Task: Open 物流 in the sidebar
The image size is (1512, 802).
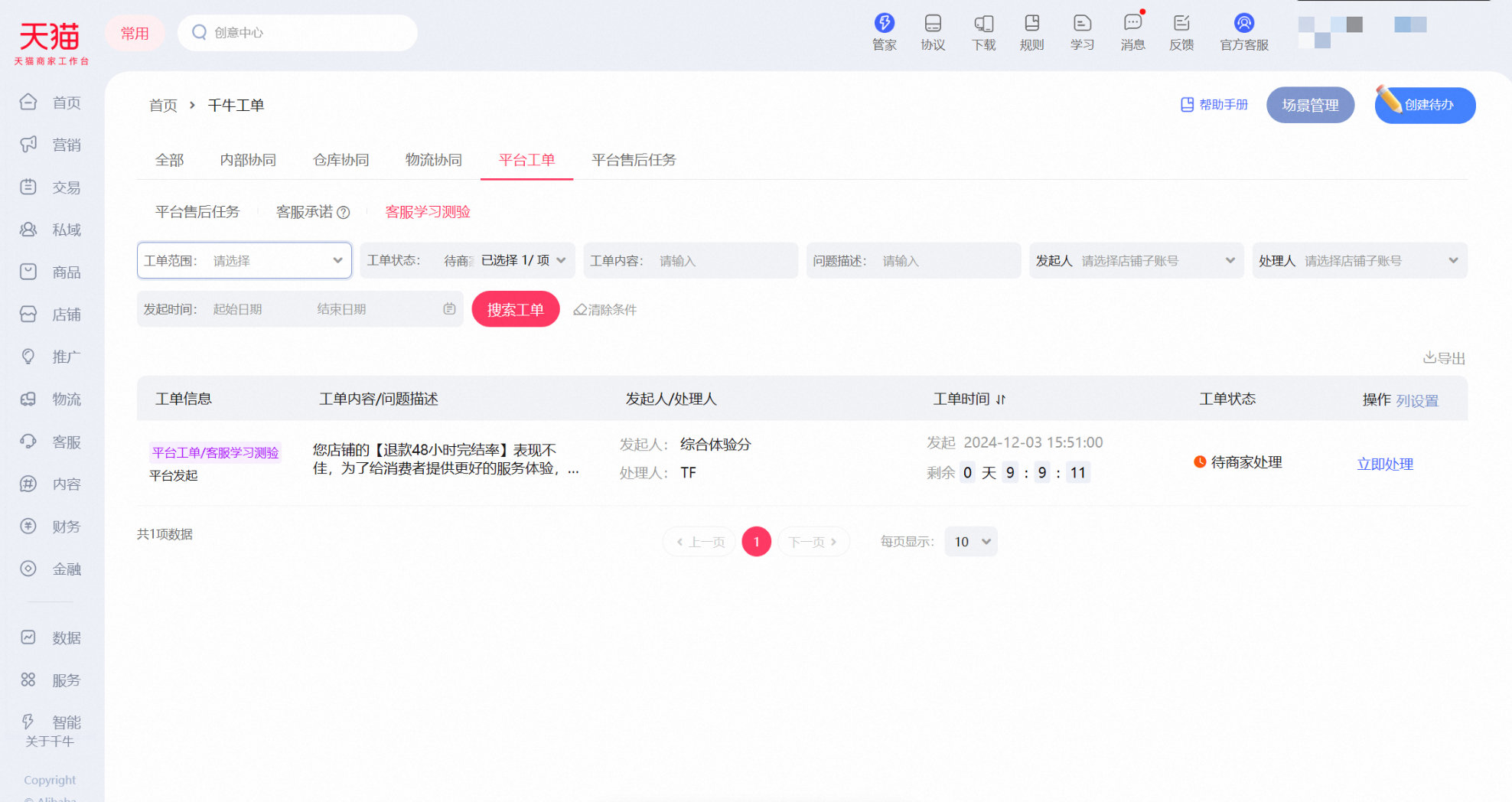Action: [51, 399]
